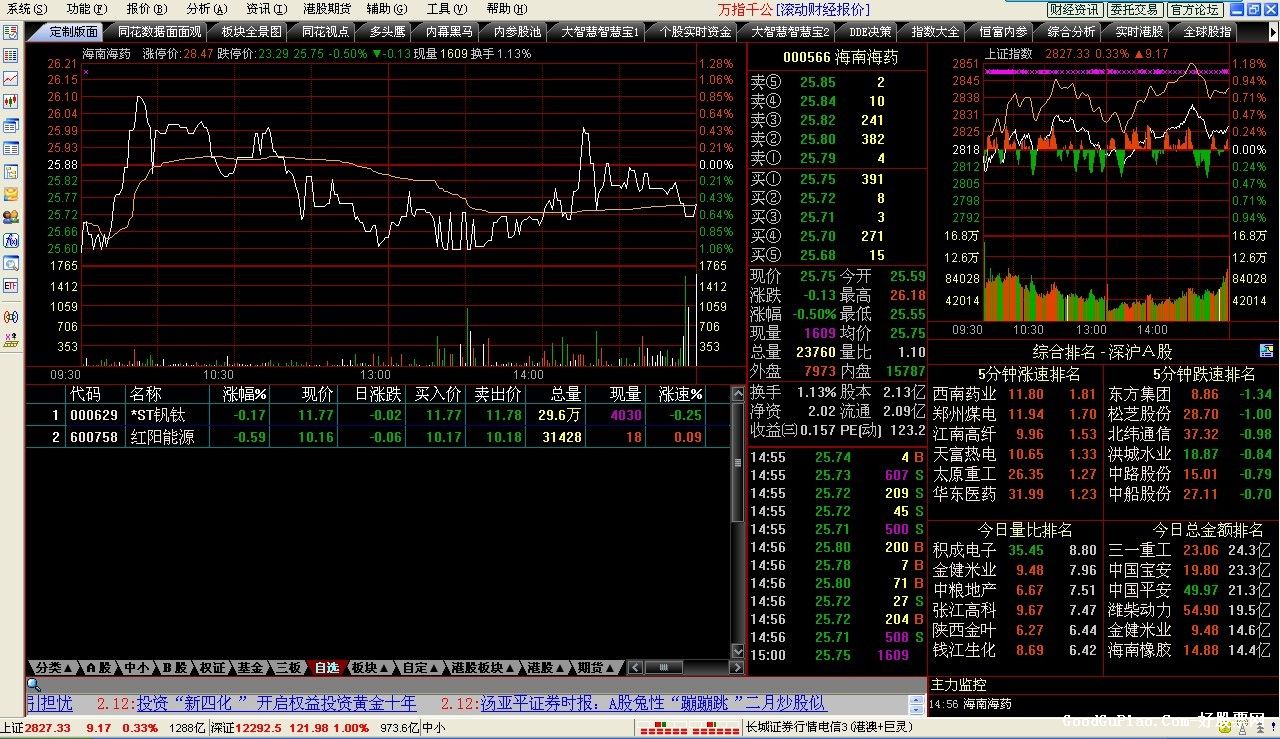
Task: Expand the 港股▲ bottom tab
Action: click(545, 667)
